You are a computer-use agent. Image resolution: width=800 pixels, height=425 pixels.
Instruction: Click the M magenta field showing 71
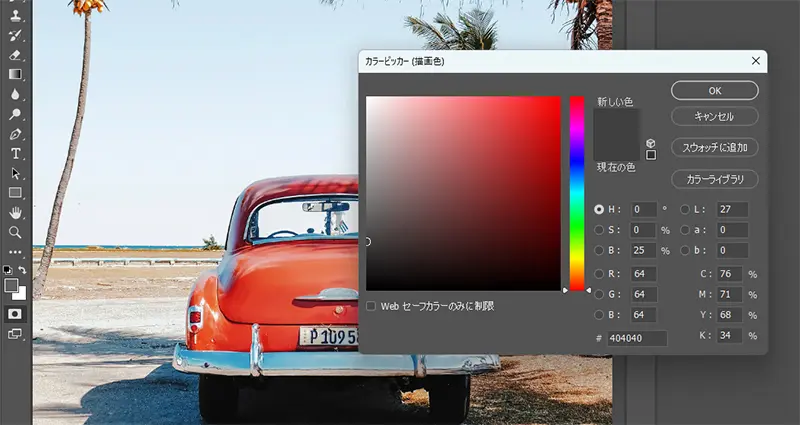(x=730, y=294)
